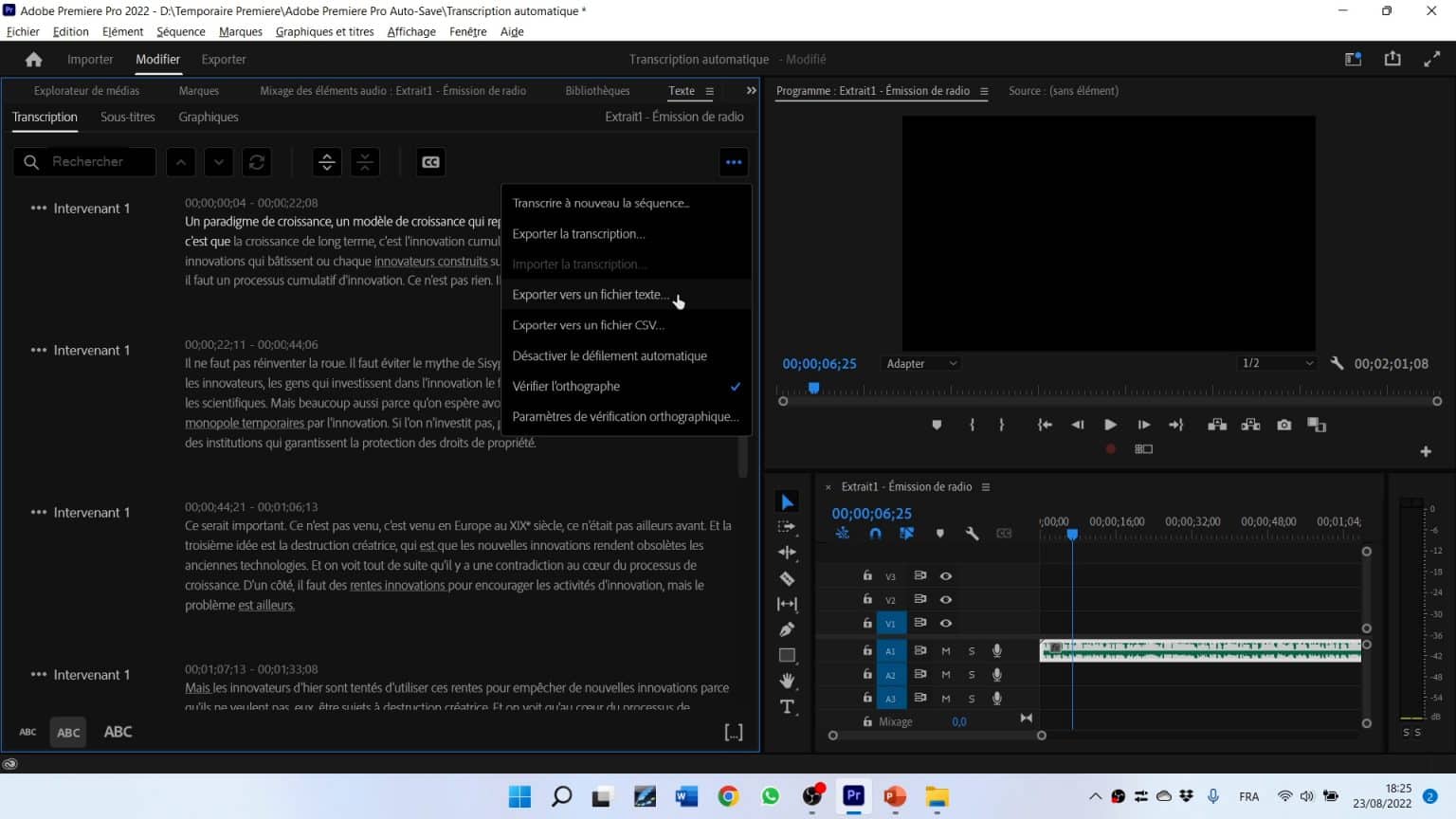Viewport: 1456px width, 819px height.
Task: Select the Type tool
Action: 787,705
